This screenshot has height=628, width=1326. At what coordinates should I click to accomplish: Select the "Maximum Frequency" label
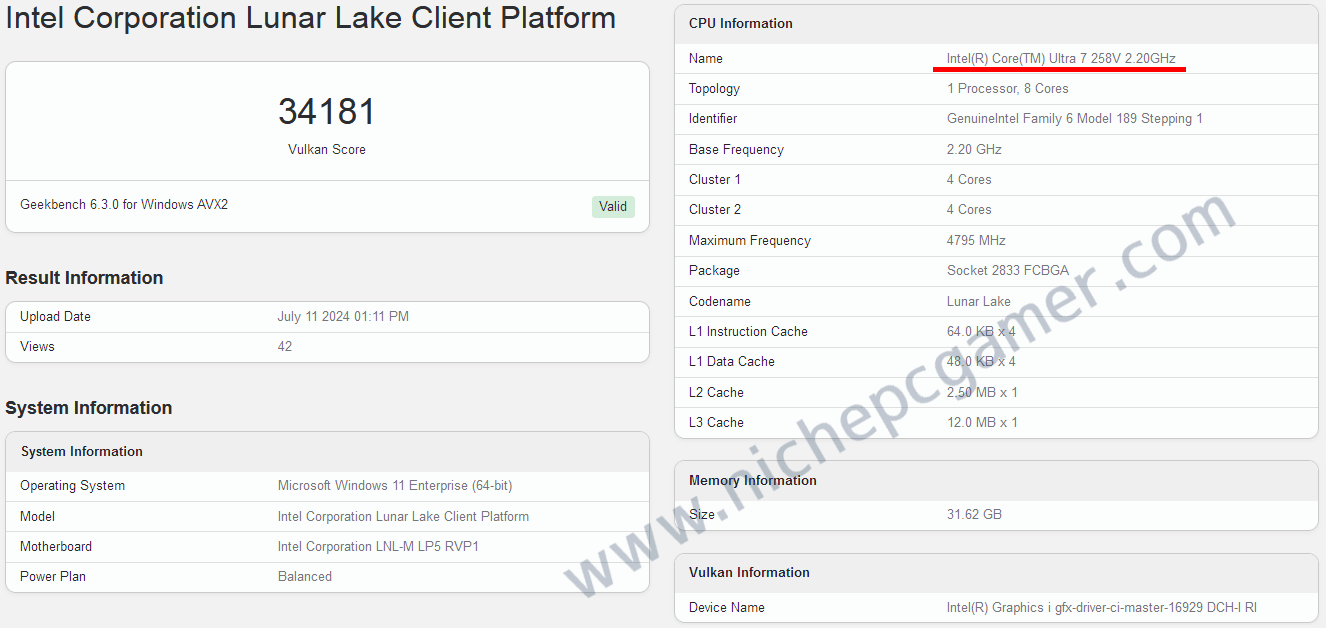click(x=750, y=241)
